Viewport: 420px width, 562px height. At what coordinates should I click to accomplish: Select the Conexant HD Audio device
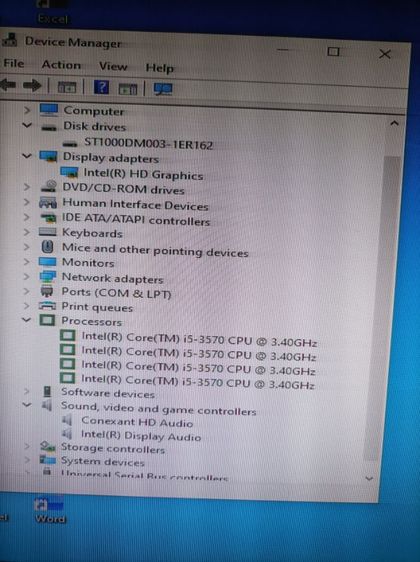[137, 422]
